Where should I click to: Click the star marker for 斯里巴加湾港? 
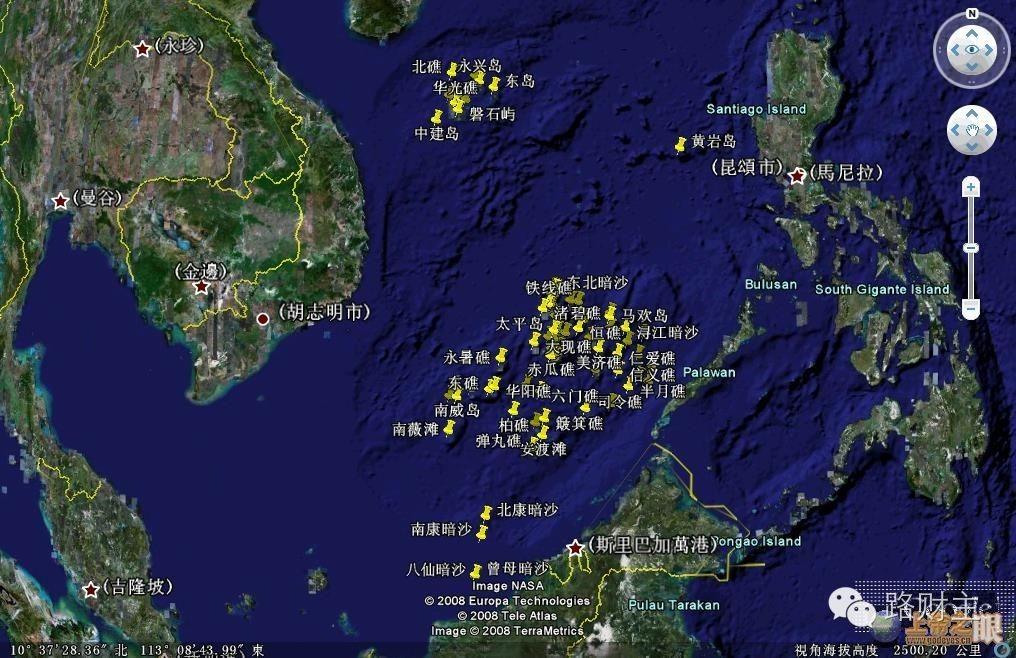click(x=575, y=548)
